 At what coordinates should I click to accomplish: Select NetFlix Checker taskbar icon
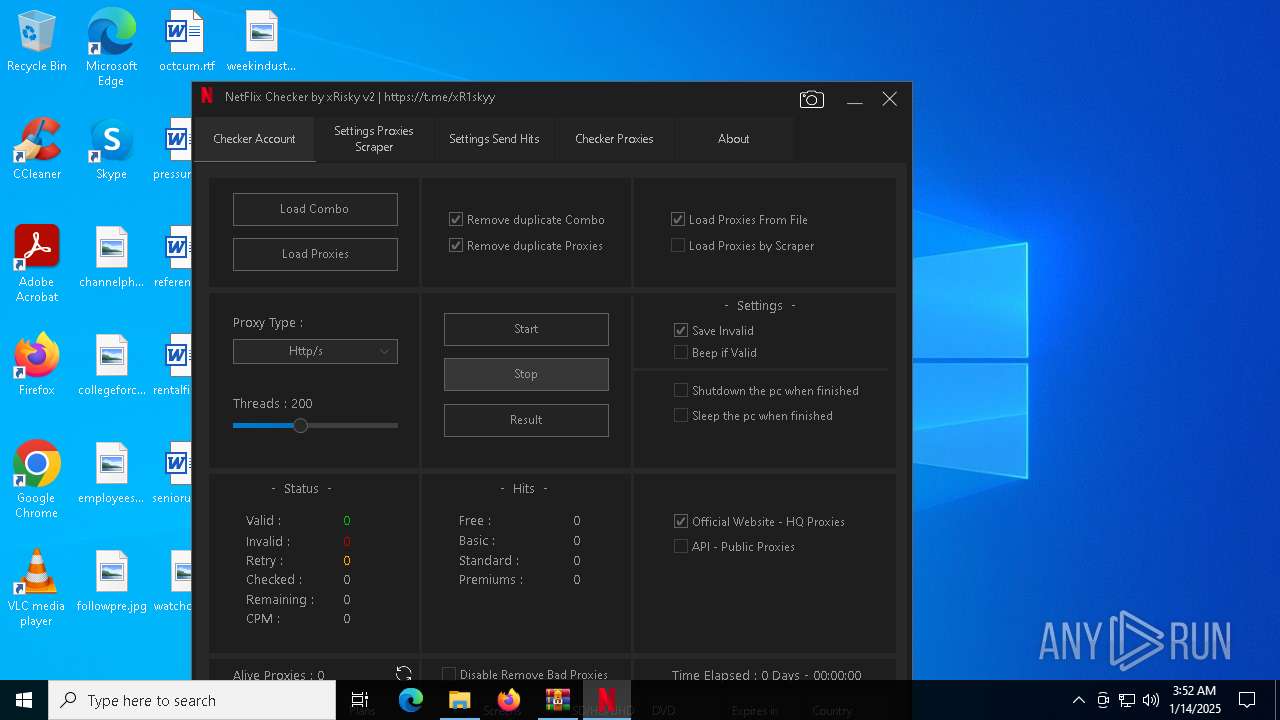pos(606,700)
